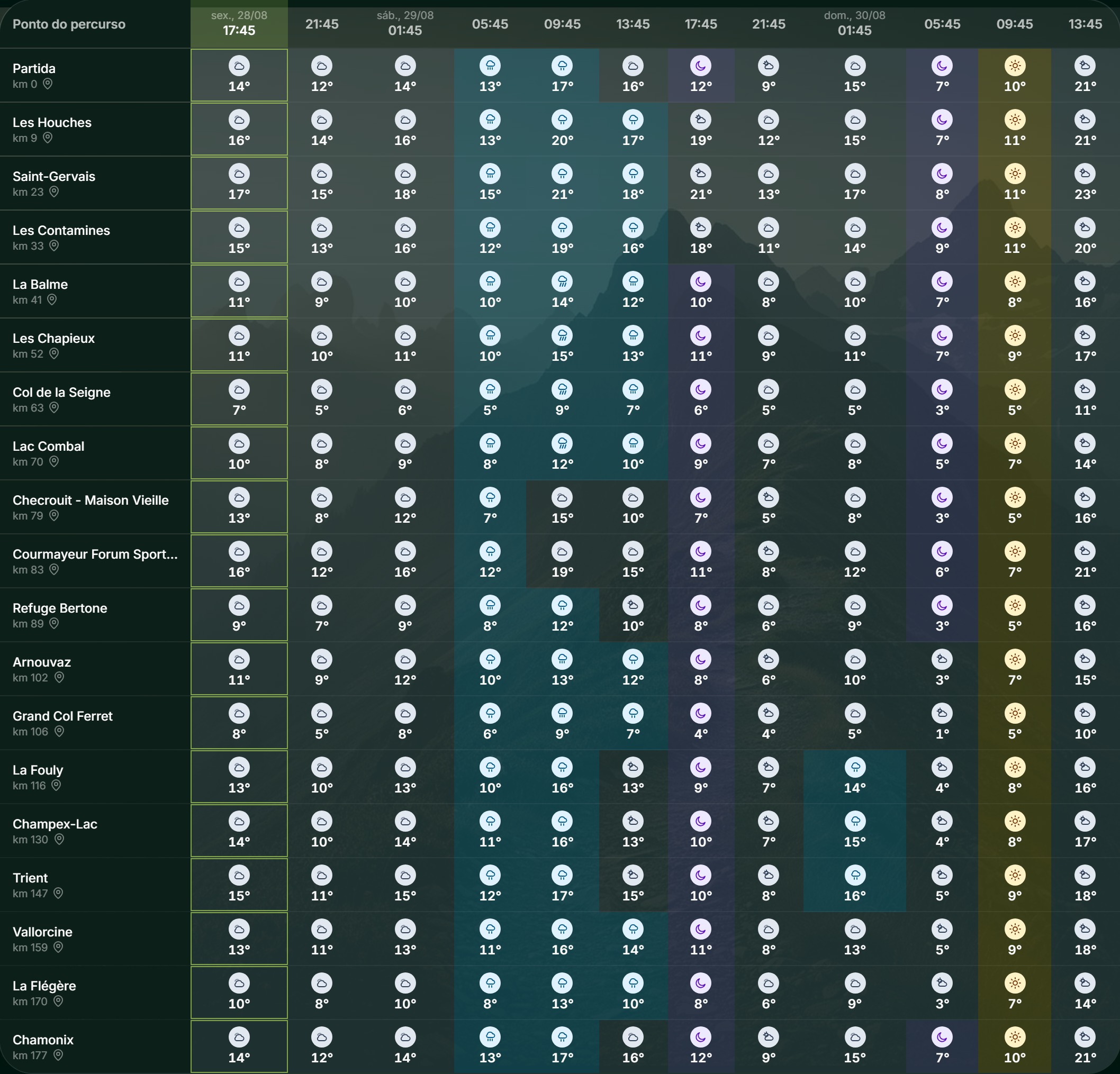Image resolution: width=1120 pixels, height=1074 pixels.
Task: Click the moon icon for Trient at 17:45 saturday
Action: pos(701,875)
